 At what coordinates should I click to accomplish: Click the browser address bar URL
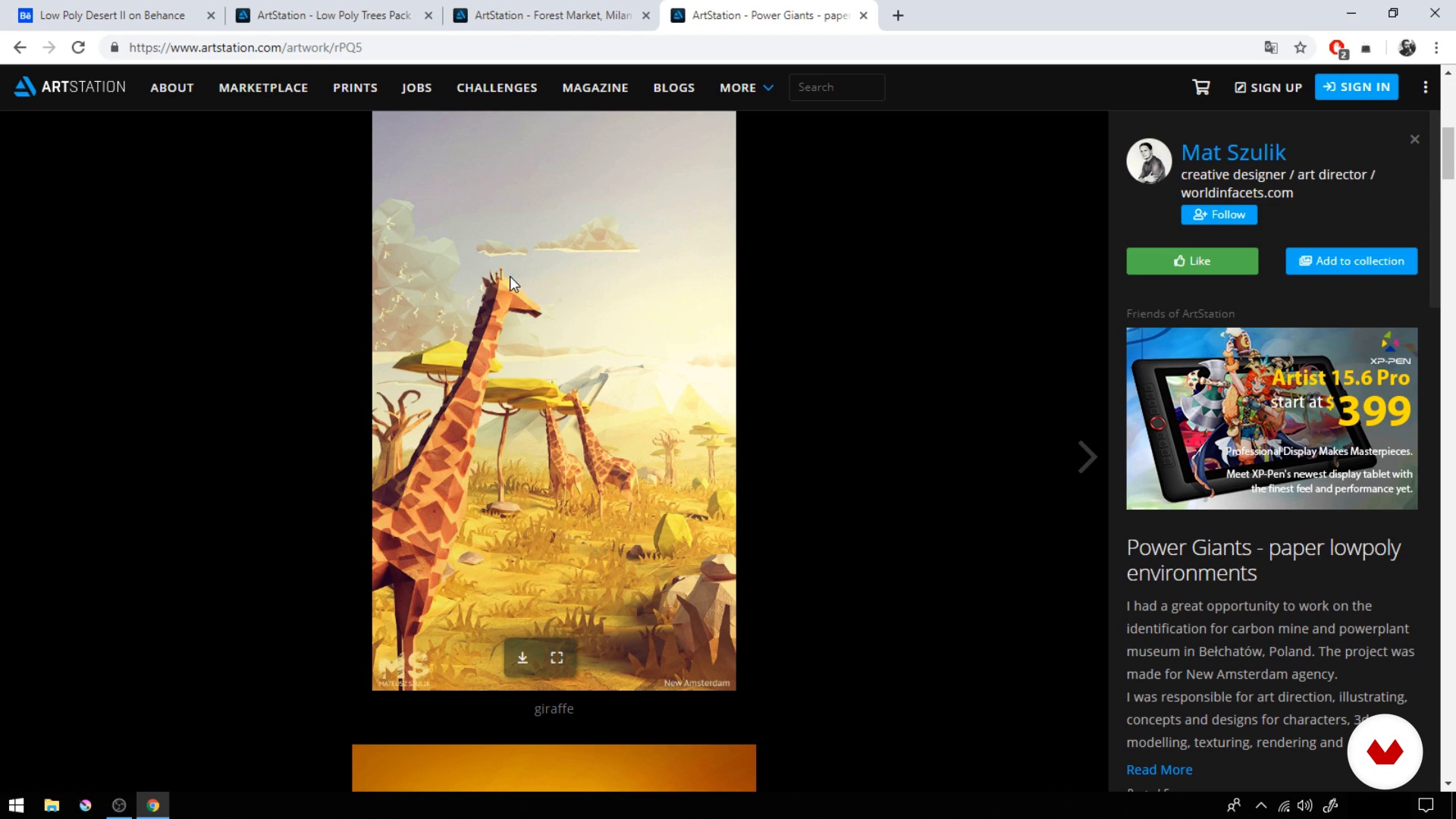tap(245, 48)
